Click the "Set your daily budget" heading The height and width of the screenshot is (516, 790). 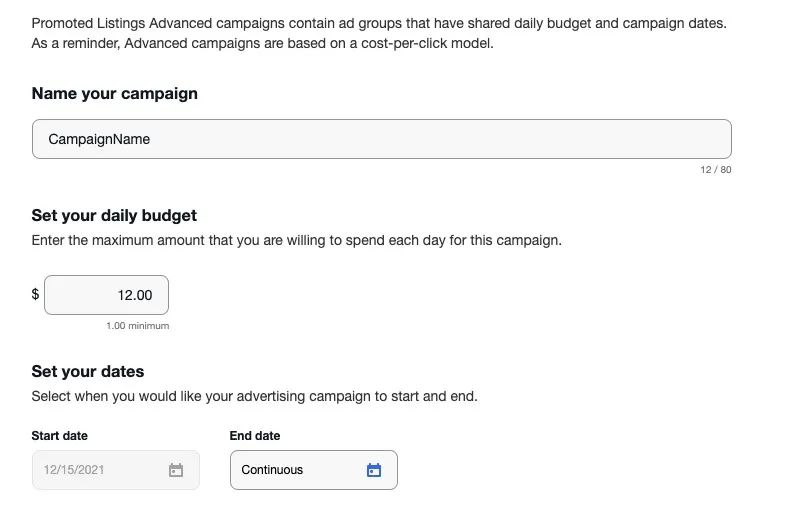(x=114, y=216)
